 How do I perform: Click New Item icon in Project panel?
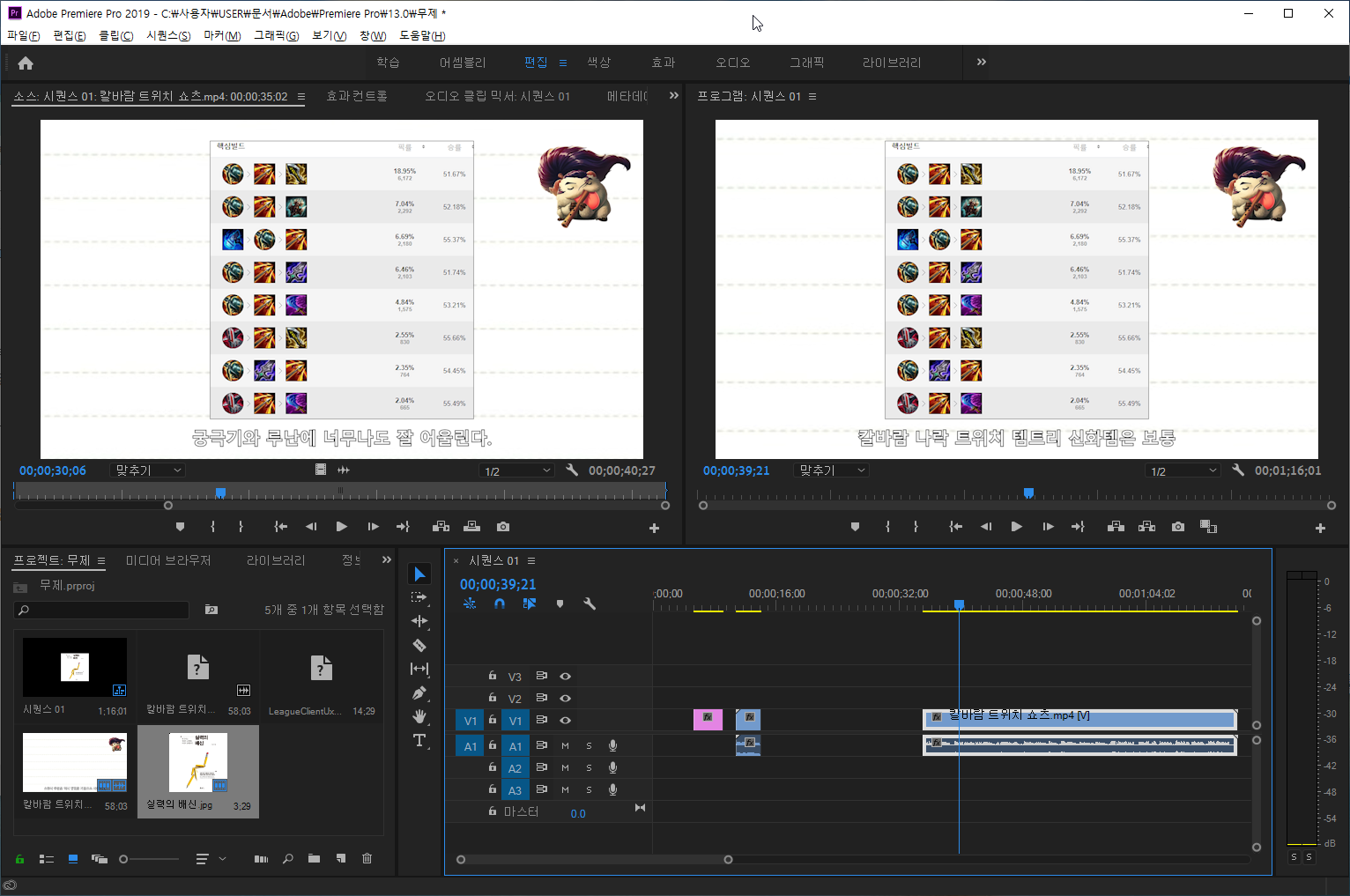click(x=341, y=858)
